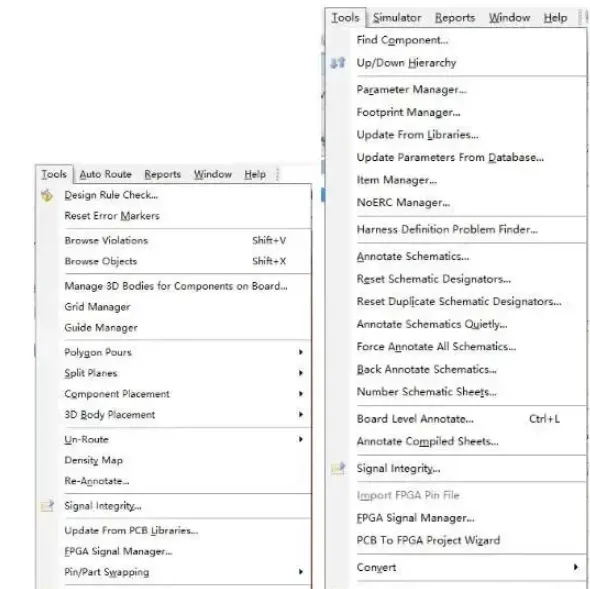590x589 pixels.
Task: Open the Window menu next to Simulator's Reports
Action: click(x=509, y=18)
